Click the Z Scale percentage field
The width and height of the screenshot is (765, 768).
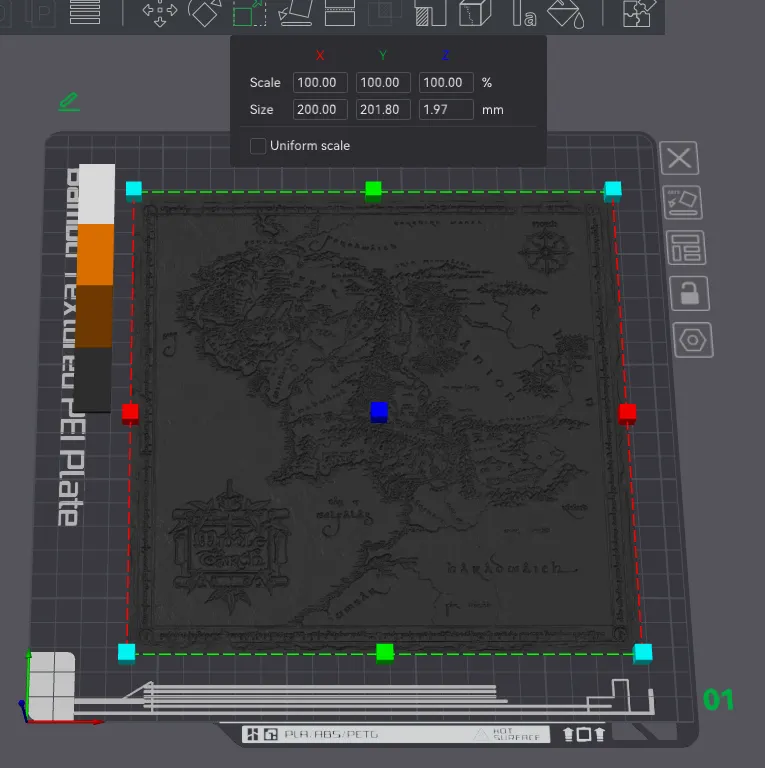point(446,82)
